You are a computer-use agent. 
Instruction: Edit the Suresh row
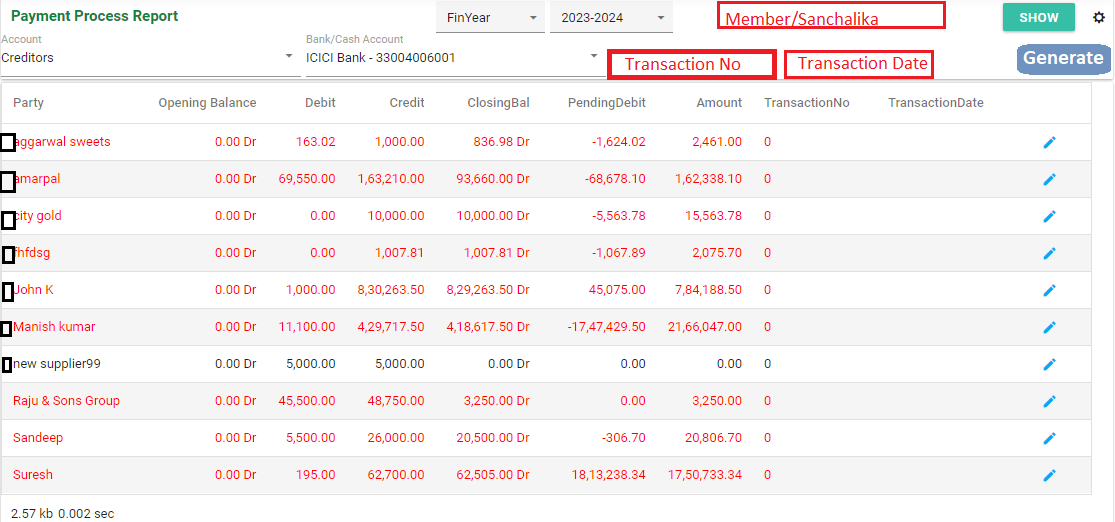coord(1049,475)
